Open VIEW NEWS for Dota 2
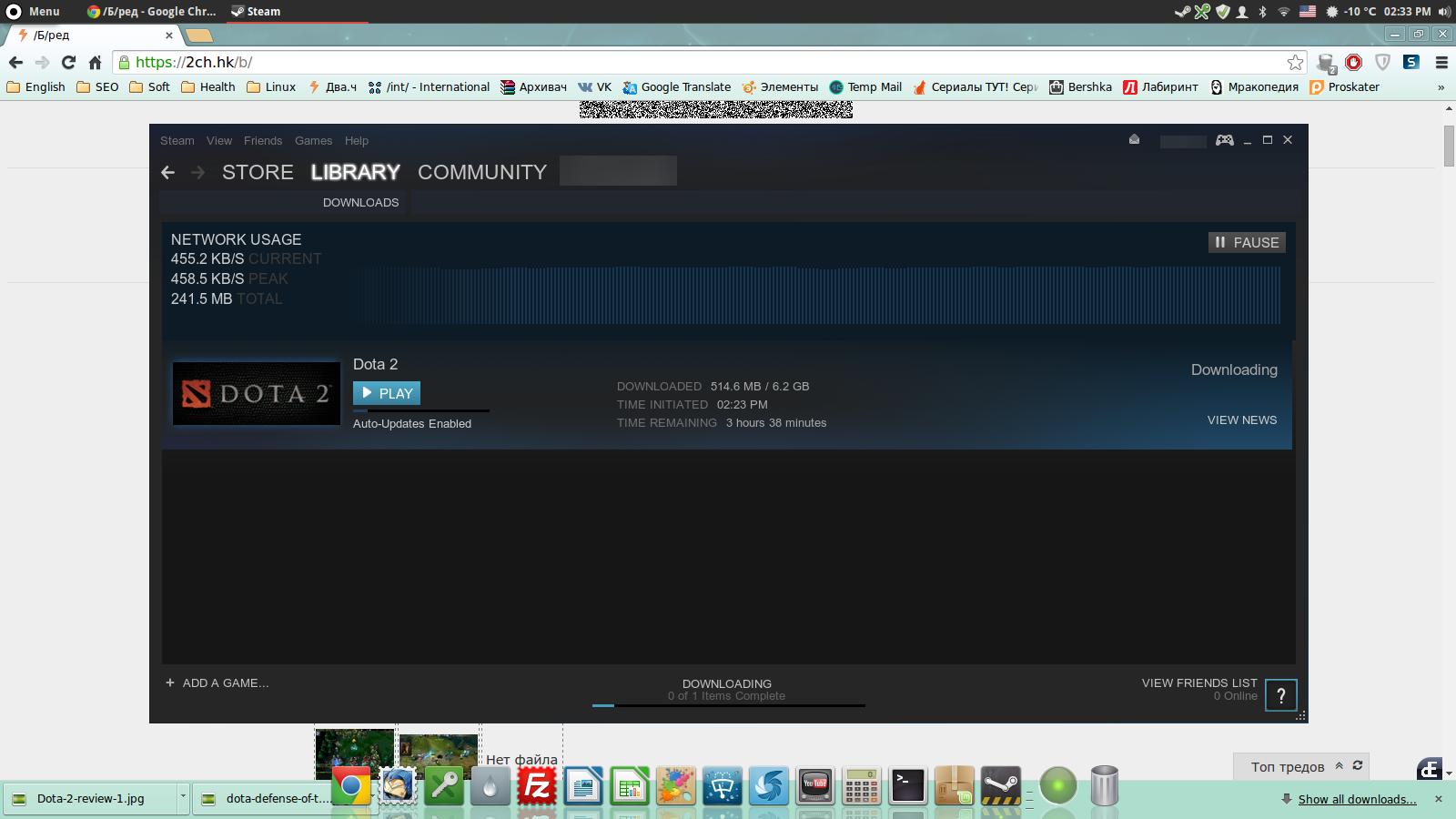Viewport: 1456px width, 819px height. tap(1242, 420)
